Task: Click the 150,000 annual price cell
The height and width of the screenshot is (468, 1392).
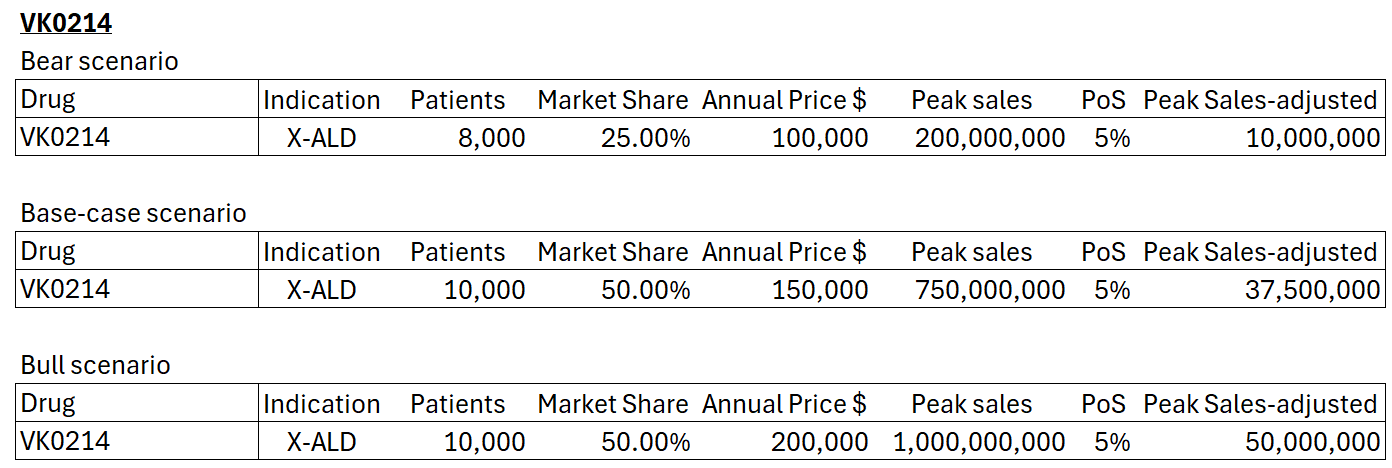Action: tap(820, 290)
